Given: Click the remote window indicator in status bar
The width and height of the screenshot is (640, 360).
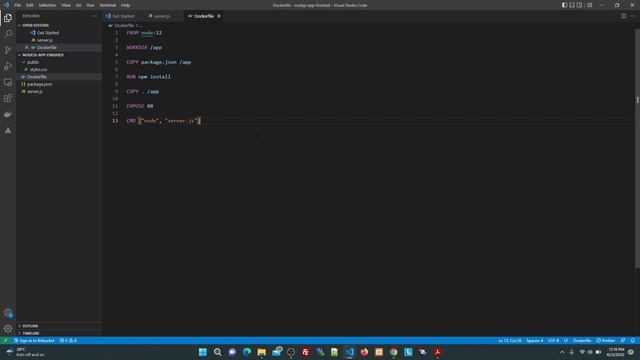Looking at the screenshot, I should [5, 340].
